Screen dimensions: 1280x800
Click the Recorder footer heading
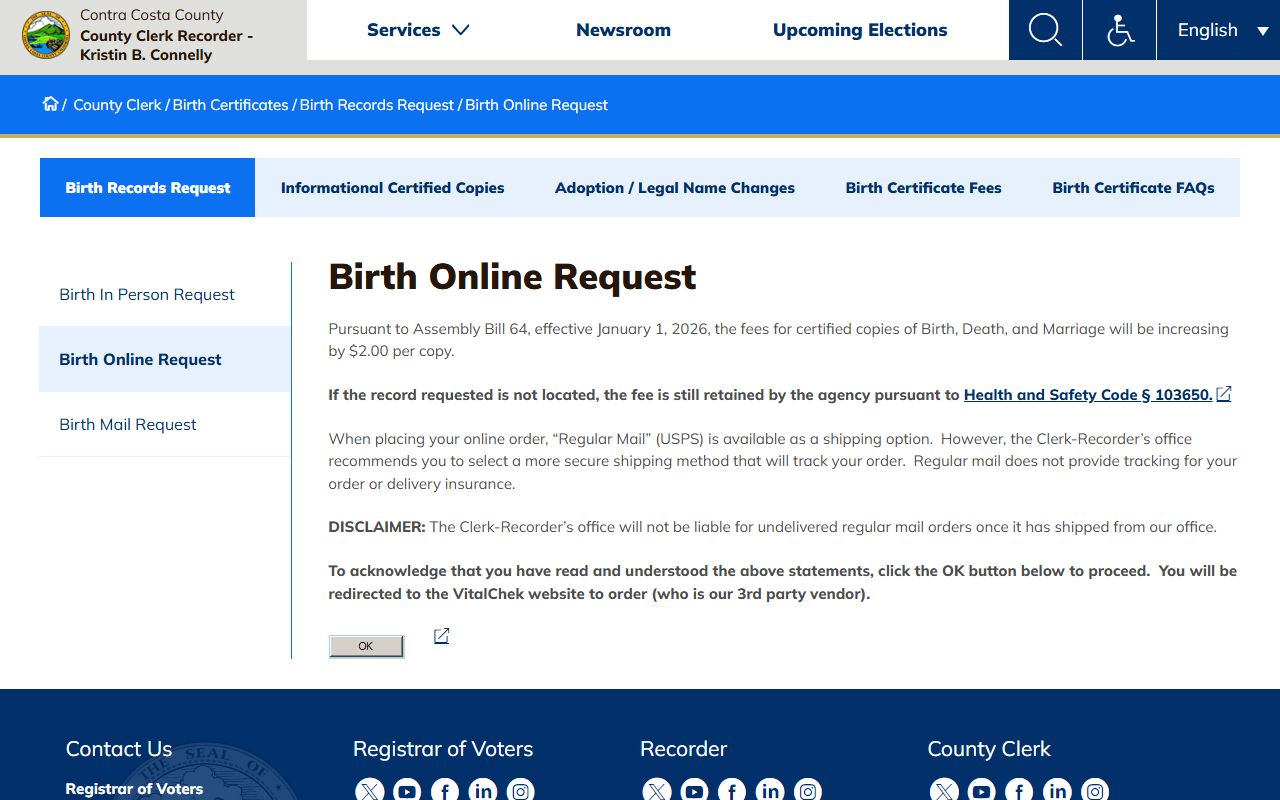[683, 749]
